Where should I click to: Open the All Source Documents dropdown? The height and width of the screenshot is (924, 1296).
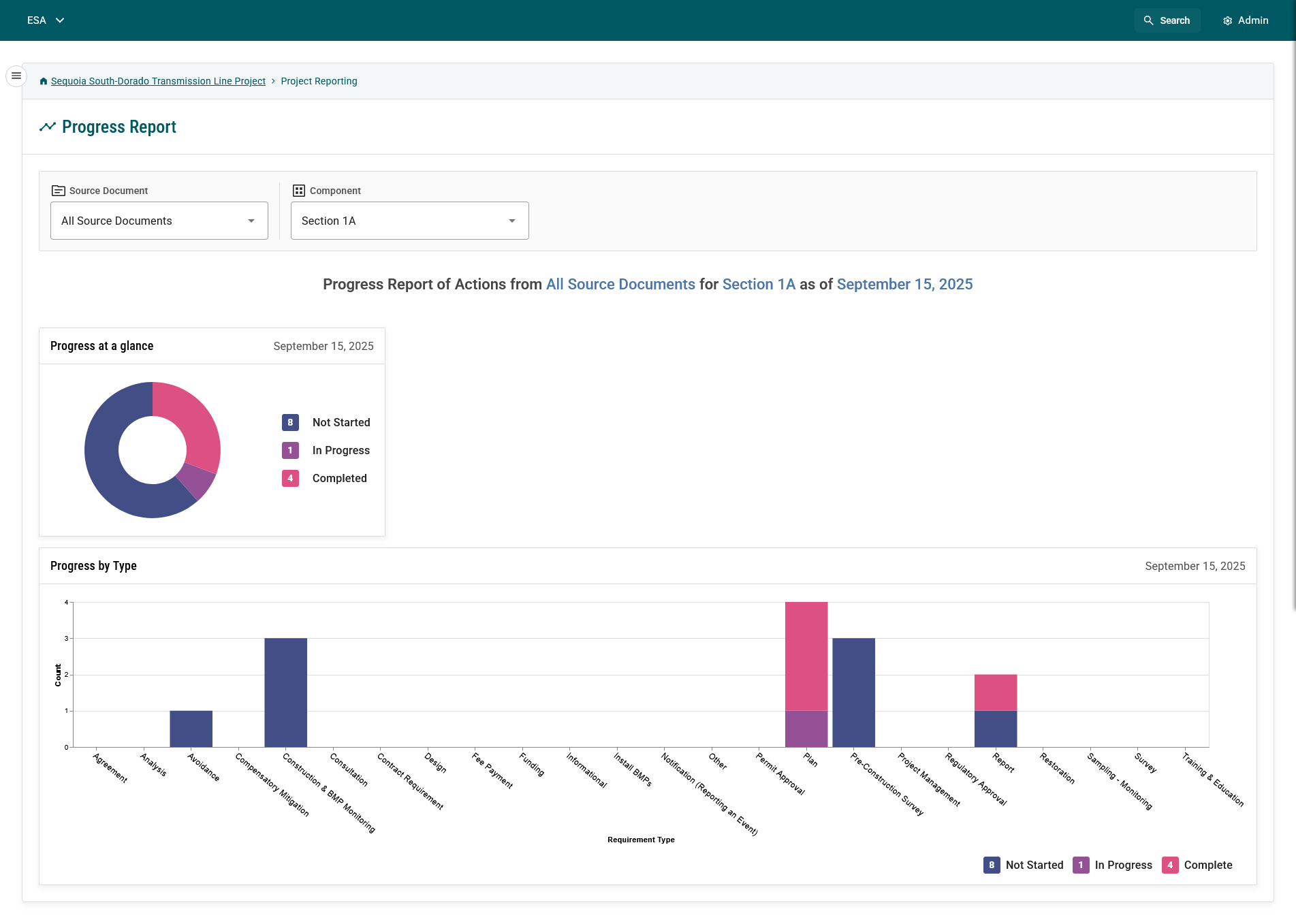coord(159,221)
